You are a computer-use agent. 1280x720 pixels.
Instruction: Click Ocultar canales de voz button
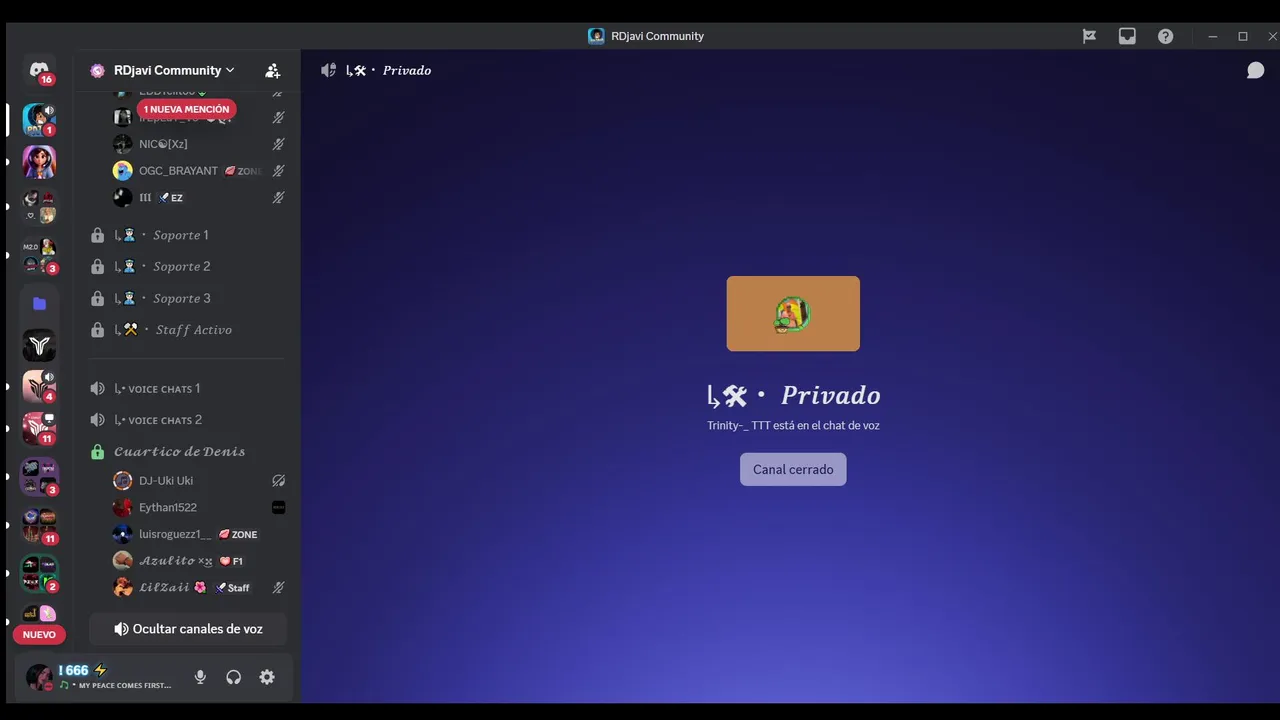(x=188, y=629)
